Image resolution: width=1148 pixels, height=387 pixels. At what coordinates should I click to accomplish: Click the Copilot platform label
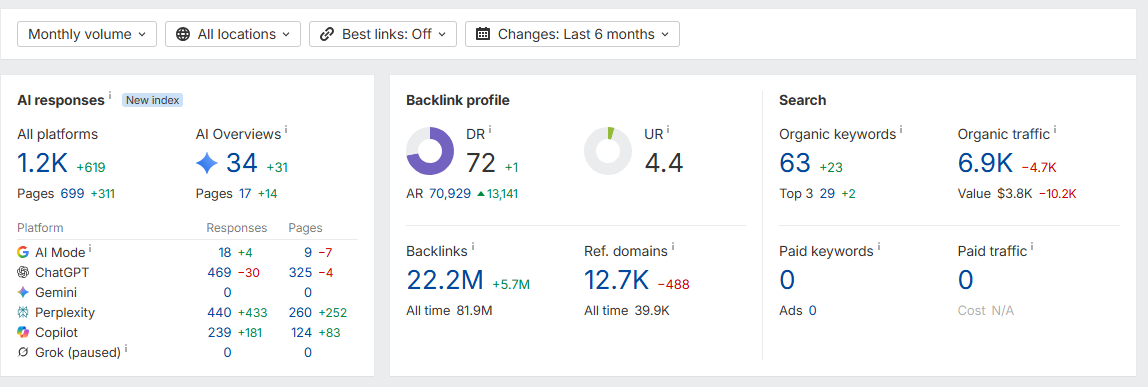[x=56, y=332]
